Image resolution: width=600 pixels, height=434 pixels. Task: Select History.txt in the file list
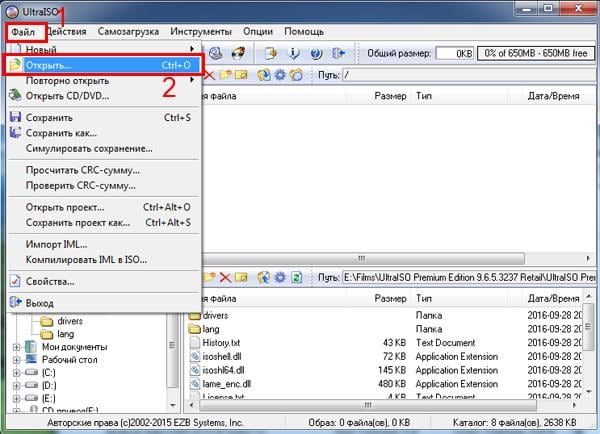tap(222, 342)
